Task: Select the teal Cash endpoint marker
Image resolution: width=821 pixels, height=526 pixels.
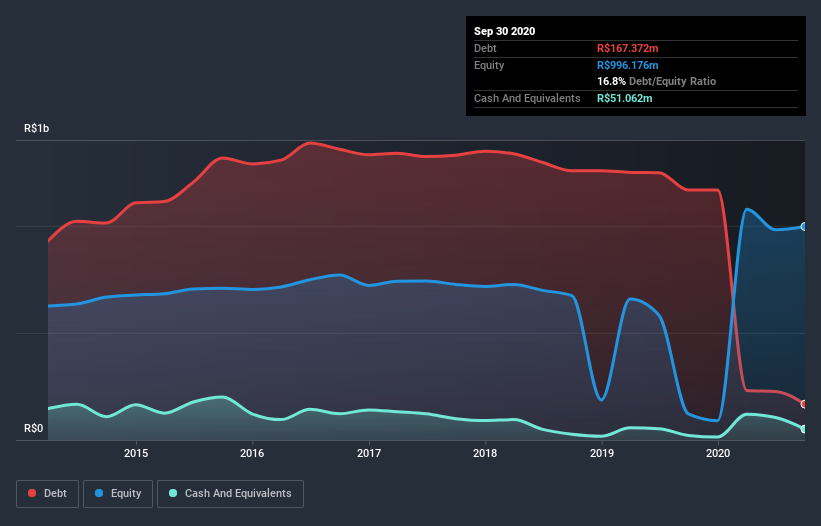Action: click(x=804, y=429)
